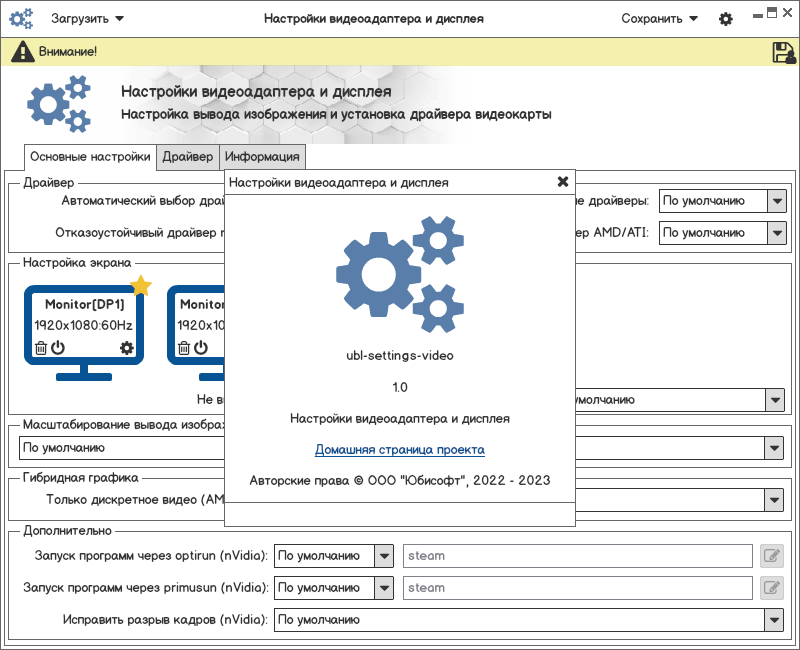Click primusun steam input field
Viewport: 800px width, 650px height.
pyautogui.click(x=578, y=588)
